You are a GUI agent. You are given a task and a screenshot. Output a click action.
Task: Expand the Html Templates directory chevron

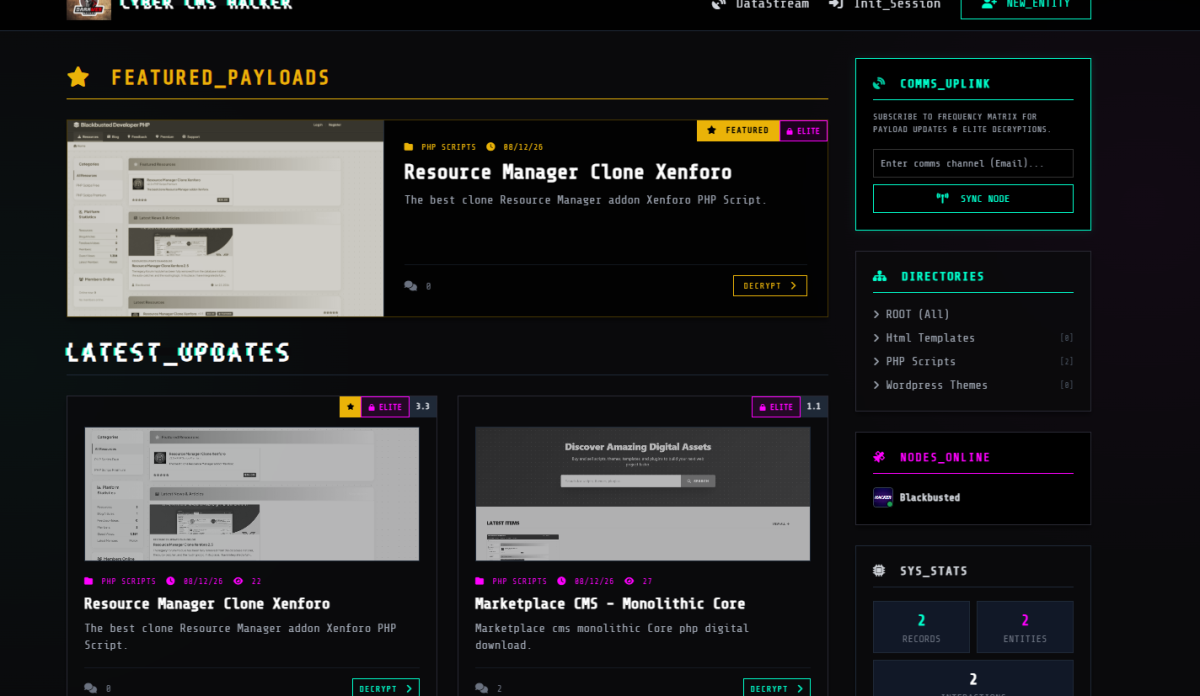coord(877,338)
